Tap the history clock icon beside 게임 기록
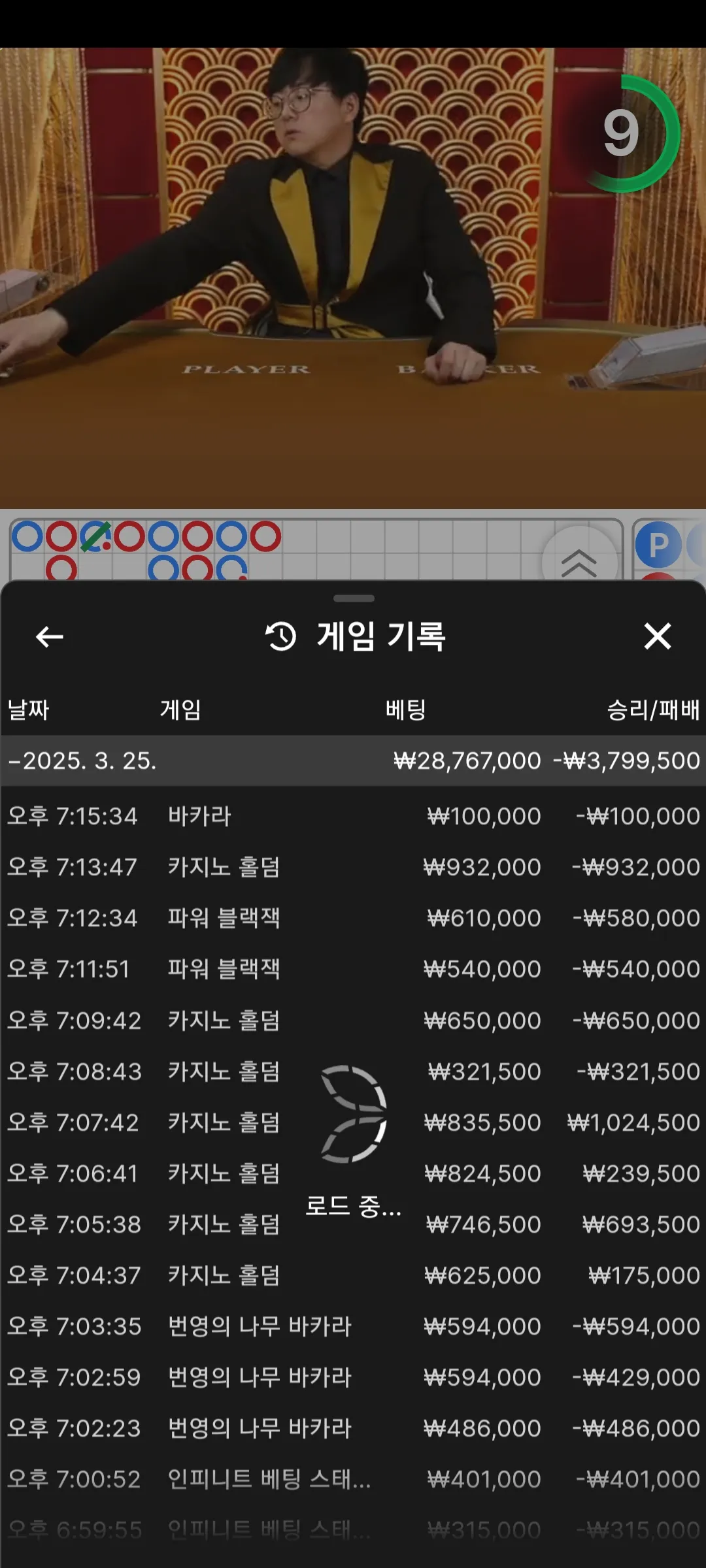Image resolution: width=706 pixels, height=1568 pixels. [x=281, y=636]
